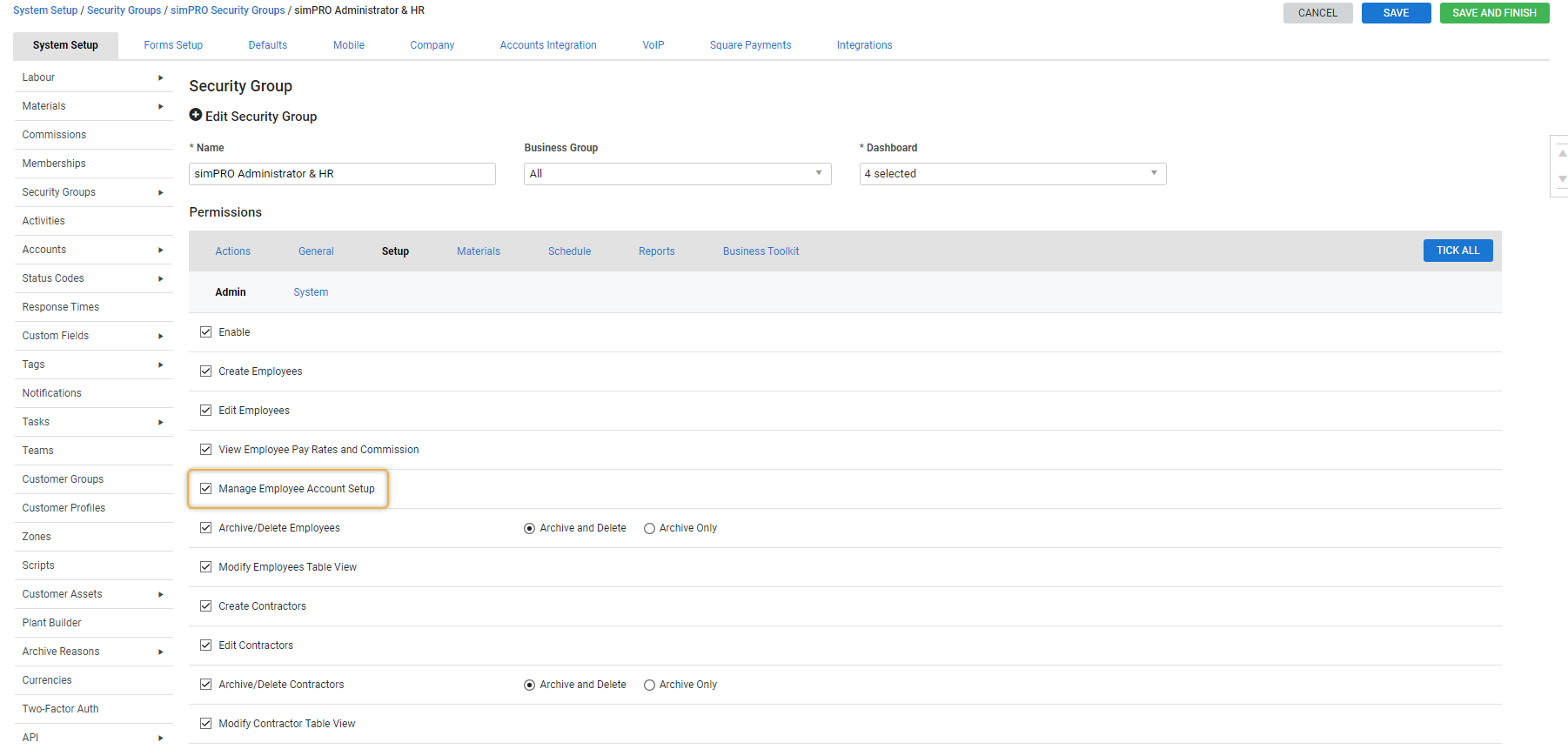
Task: Select Archive and Delete for Employees
Action: point(529,528)
